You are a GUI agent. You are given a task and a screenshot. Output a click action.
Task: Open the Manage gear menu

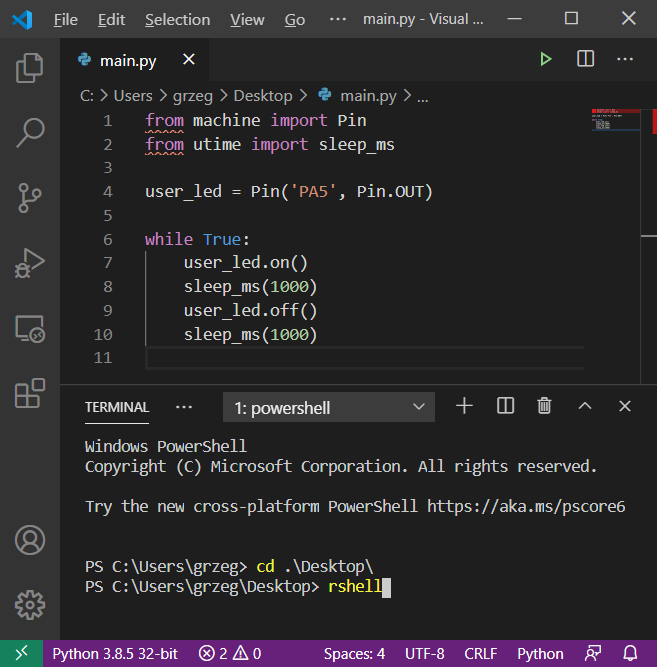29,605
